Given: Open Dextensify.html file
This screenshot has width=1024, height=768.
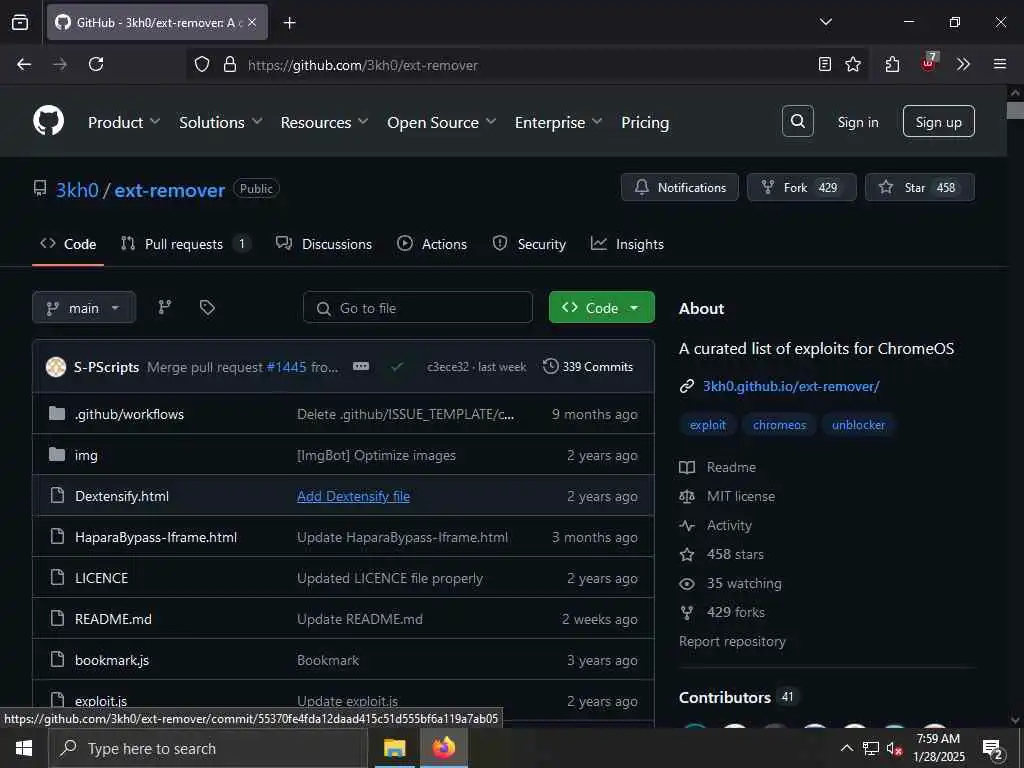Looking at the screenshot, I should 122,496.
